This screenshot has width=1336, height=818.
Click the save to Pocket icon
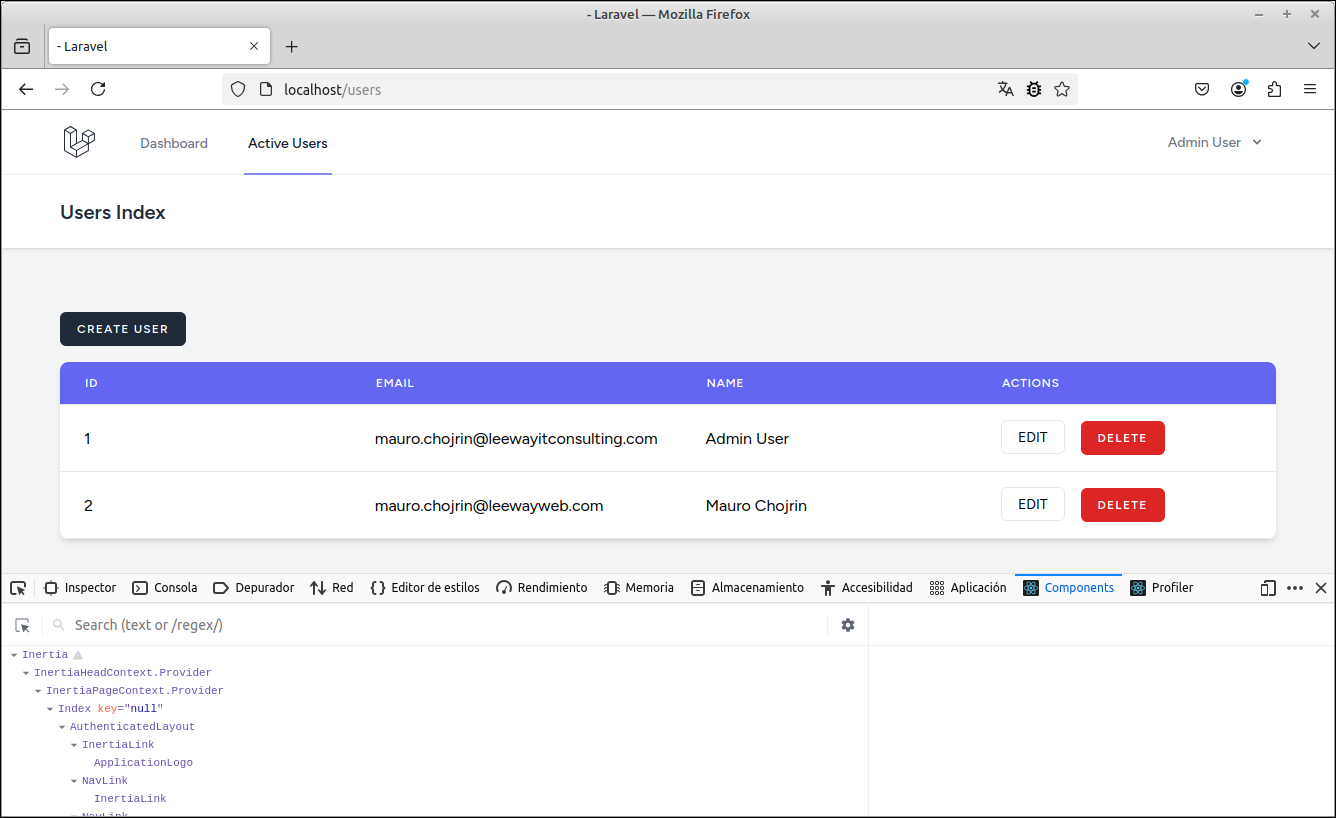1201,89
